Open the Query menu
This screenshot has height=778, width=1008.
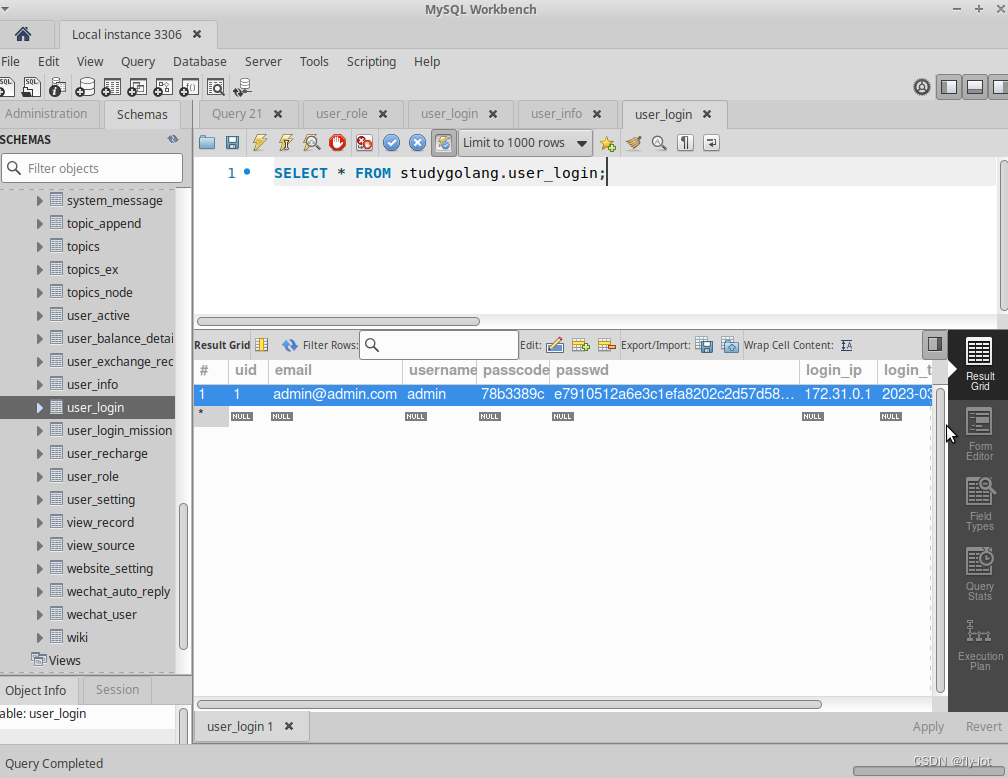point(138,62)
